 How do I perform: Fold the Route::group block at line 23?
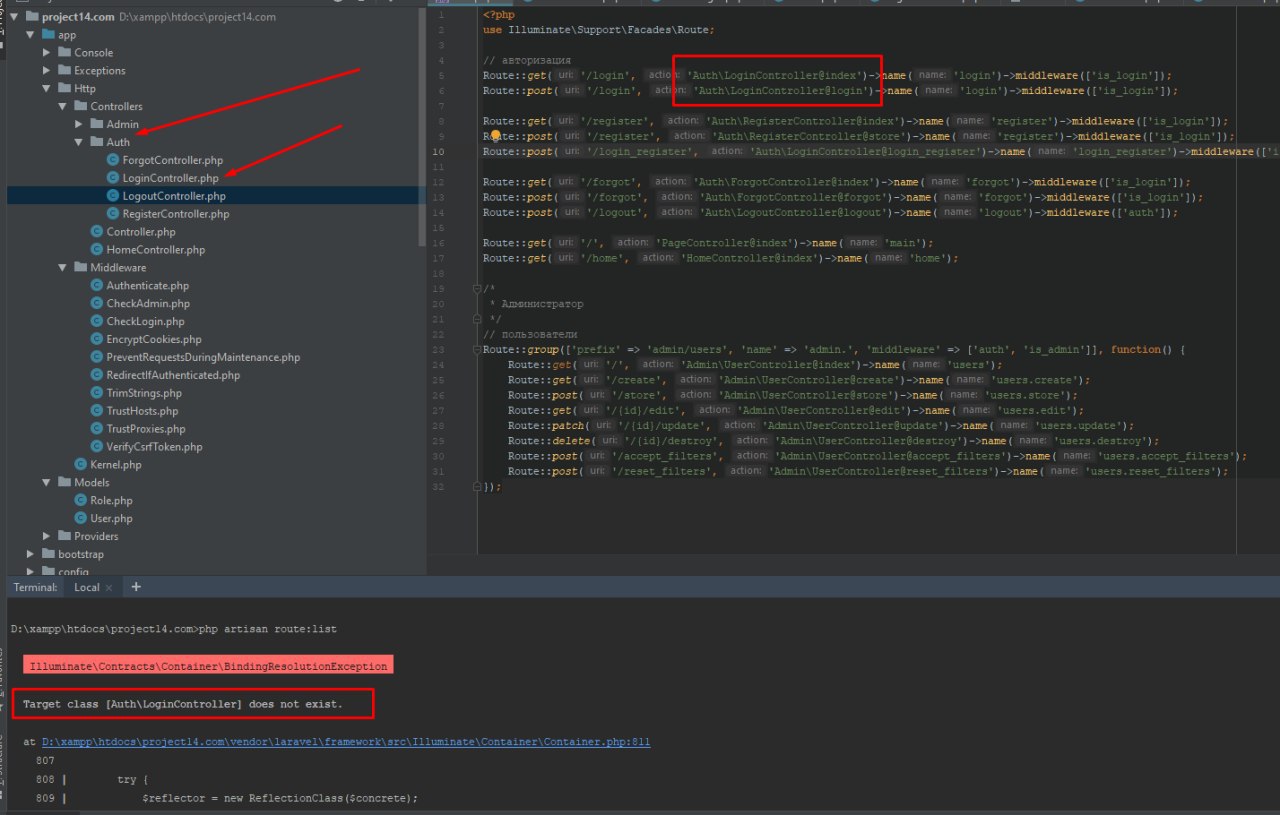pyautogui.click(x=478, y=350)
